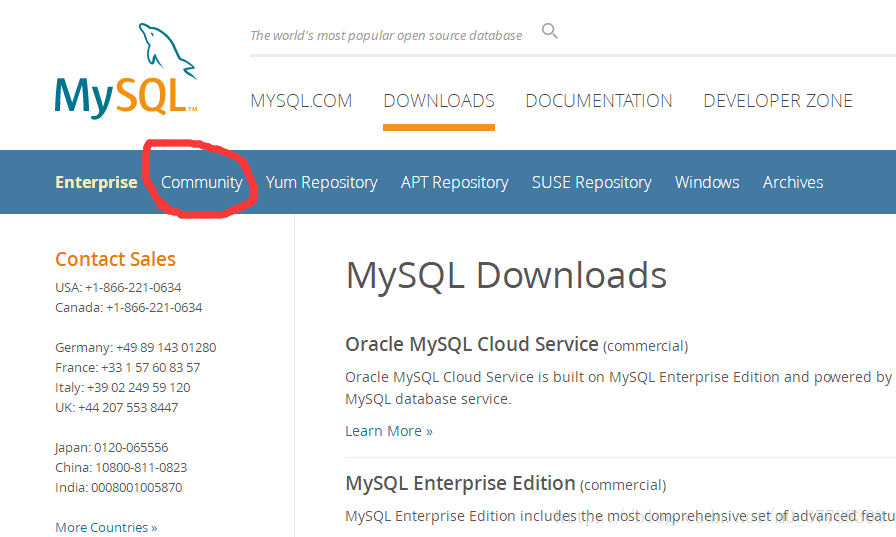Select the China phone number line
896x537 pixels.
[x=121, y=467]
